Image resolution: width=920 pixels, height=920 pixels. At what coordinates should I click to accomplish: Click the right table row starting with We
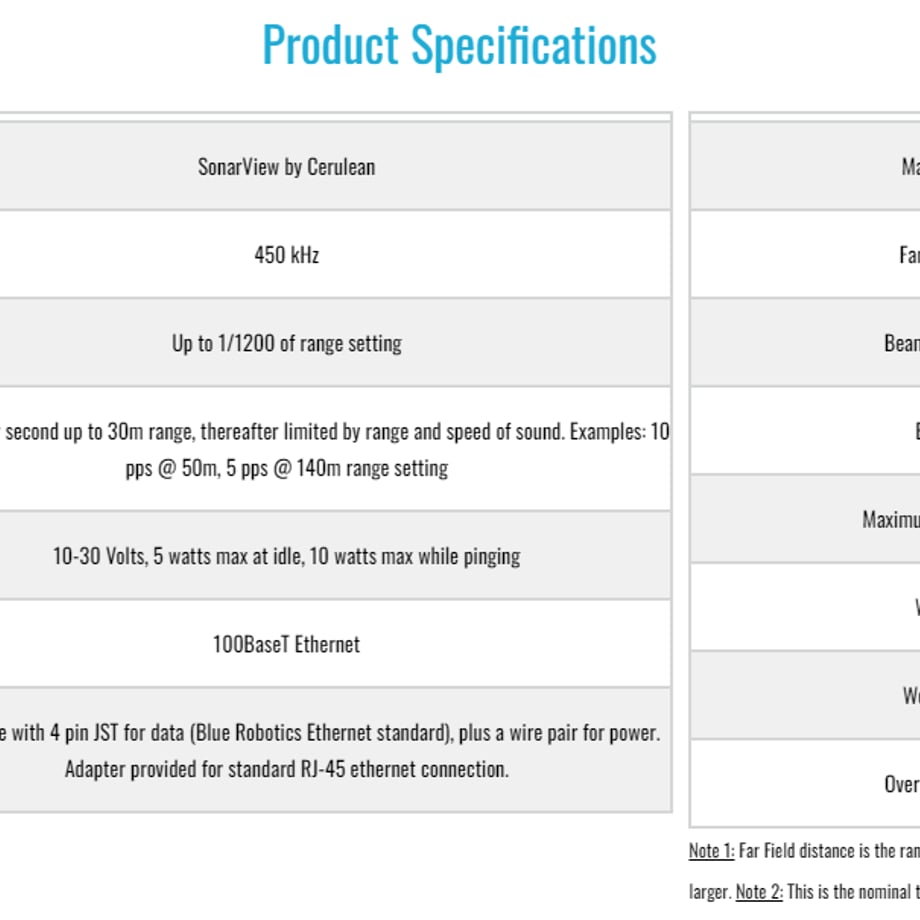point(805,695)
